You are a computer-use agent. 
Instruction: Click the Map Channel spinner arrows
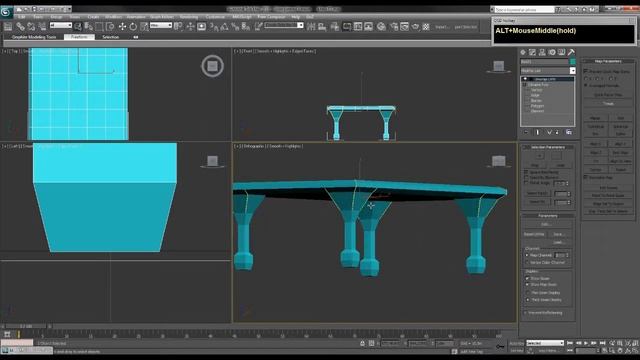coord(568,255)
